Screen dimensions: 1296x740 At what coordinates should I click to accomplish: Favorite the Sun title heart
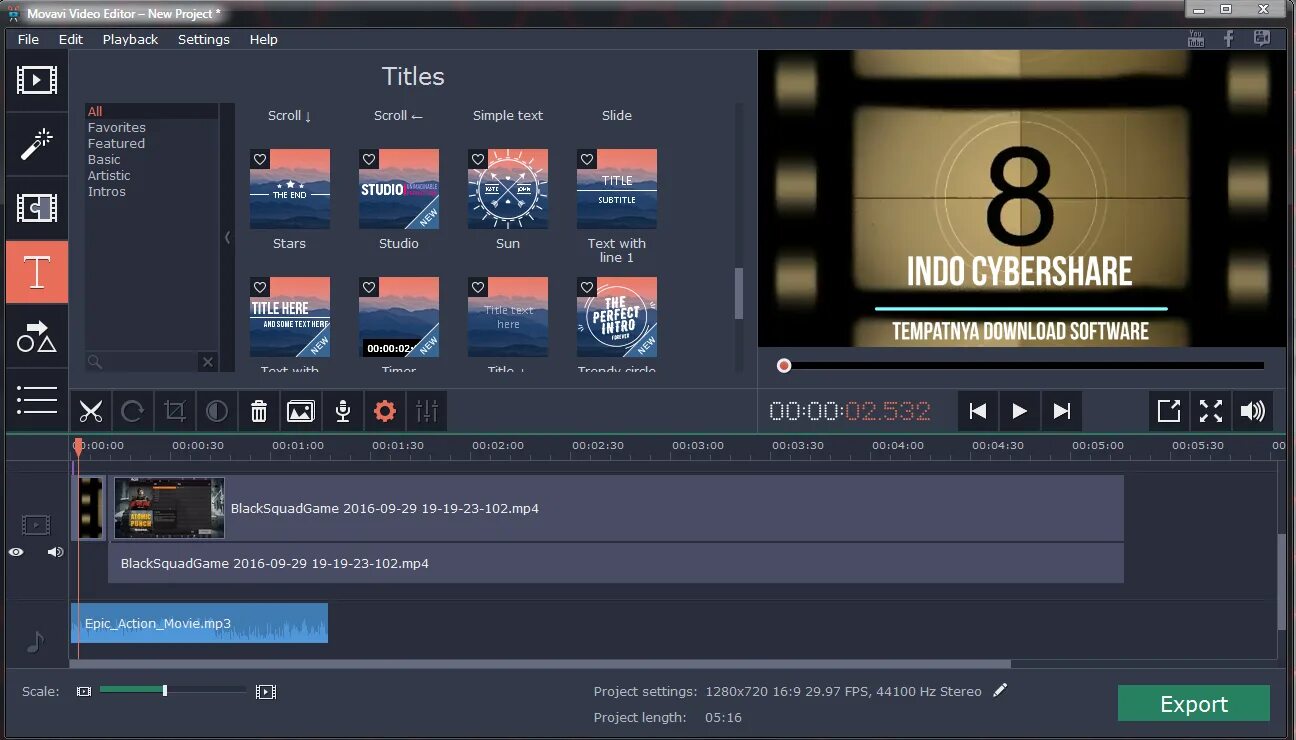[478, 159]
